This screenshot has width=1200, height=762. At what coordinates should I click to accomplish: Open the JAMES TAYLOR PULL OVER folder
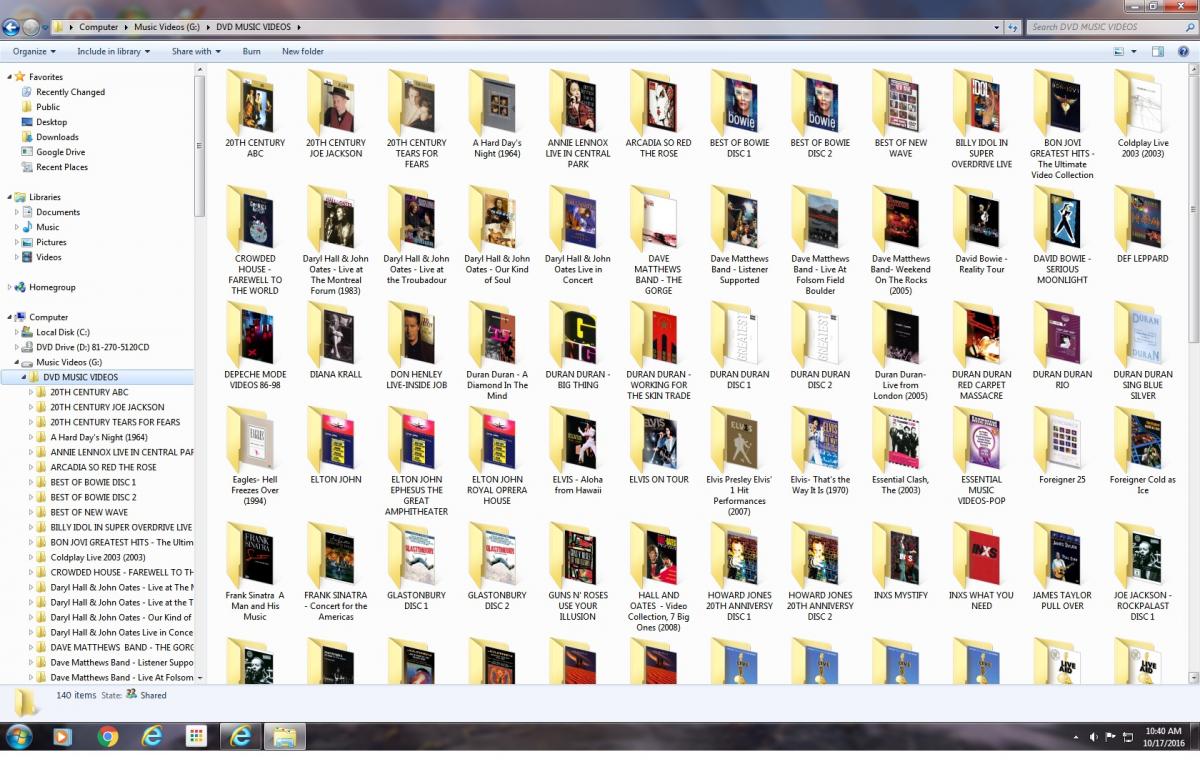tap(1062, 566)
